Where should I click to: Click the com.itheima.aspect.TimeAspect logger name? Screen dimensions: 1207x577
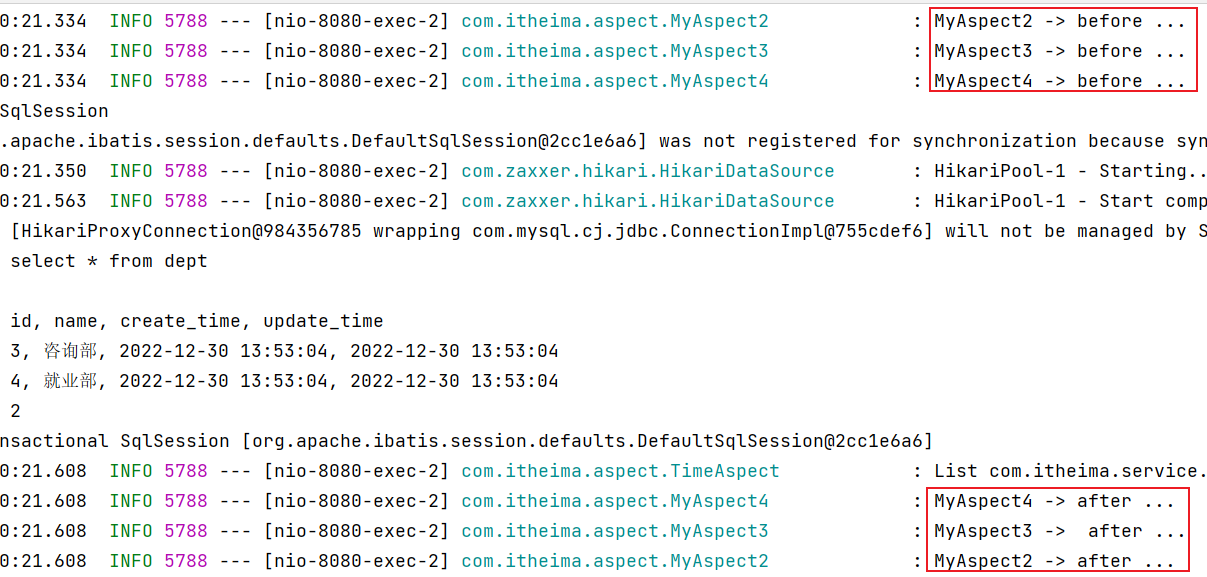pyautogui.click(x=620, y=471)
